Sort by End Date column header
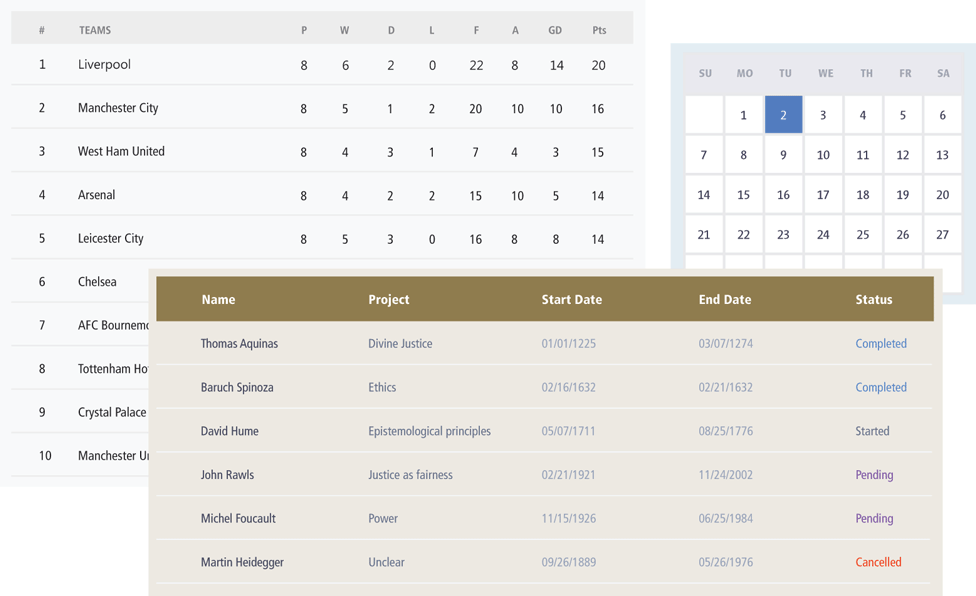This screenshot has height=596, width=976. [x=725, y=299]
